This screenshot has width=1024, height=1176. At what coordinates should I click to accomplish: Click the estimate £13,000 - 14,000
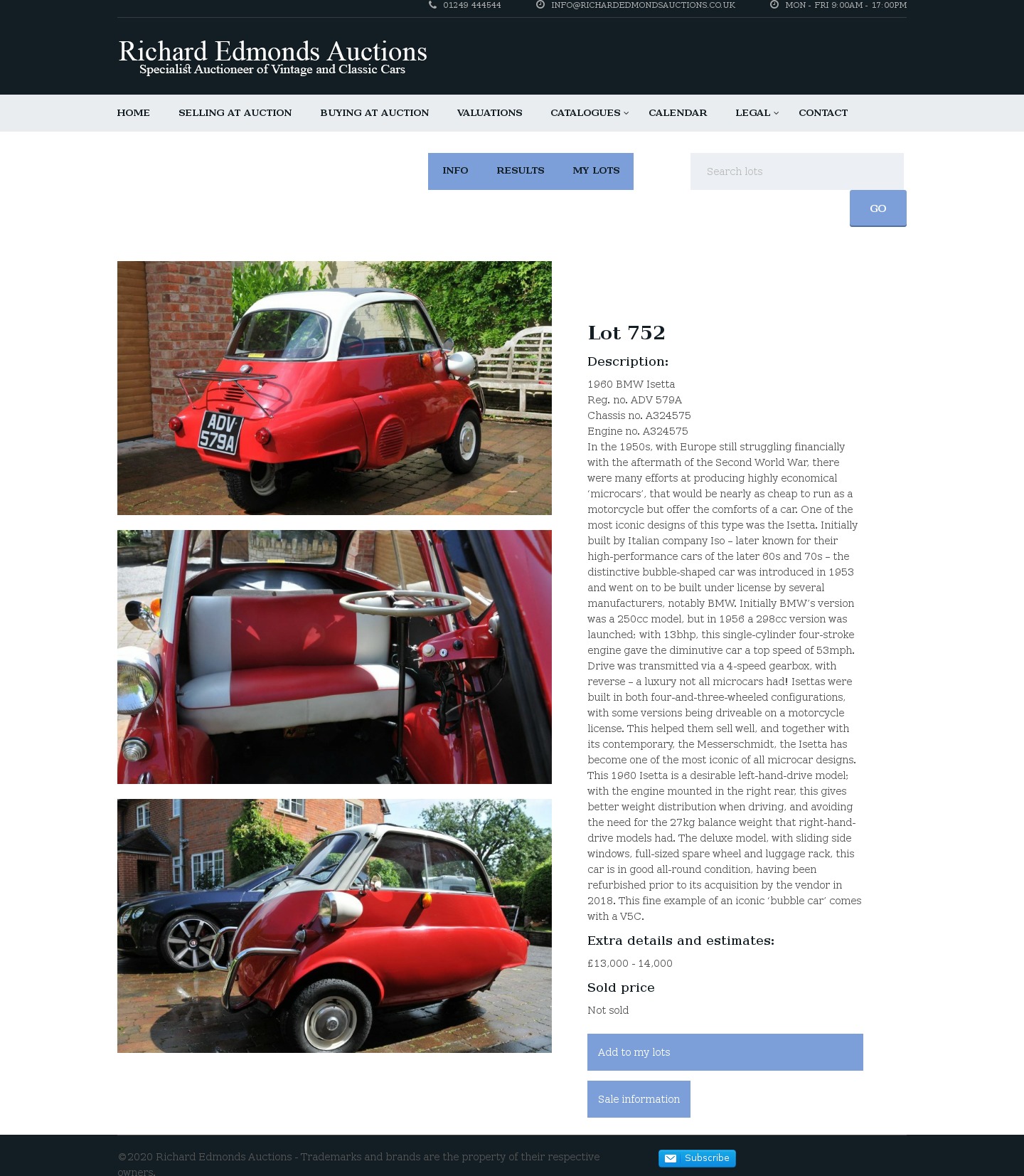click(630, 963)
